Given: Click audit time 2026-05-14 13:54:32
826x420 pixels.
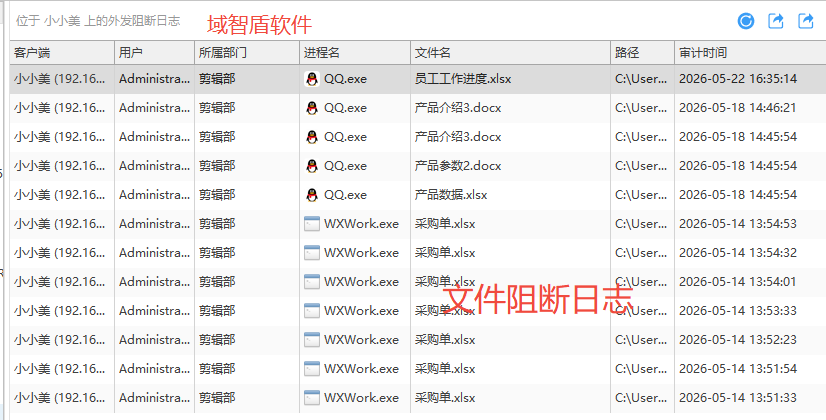Looking at the screenshot, I should point(738,253).
